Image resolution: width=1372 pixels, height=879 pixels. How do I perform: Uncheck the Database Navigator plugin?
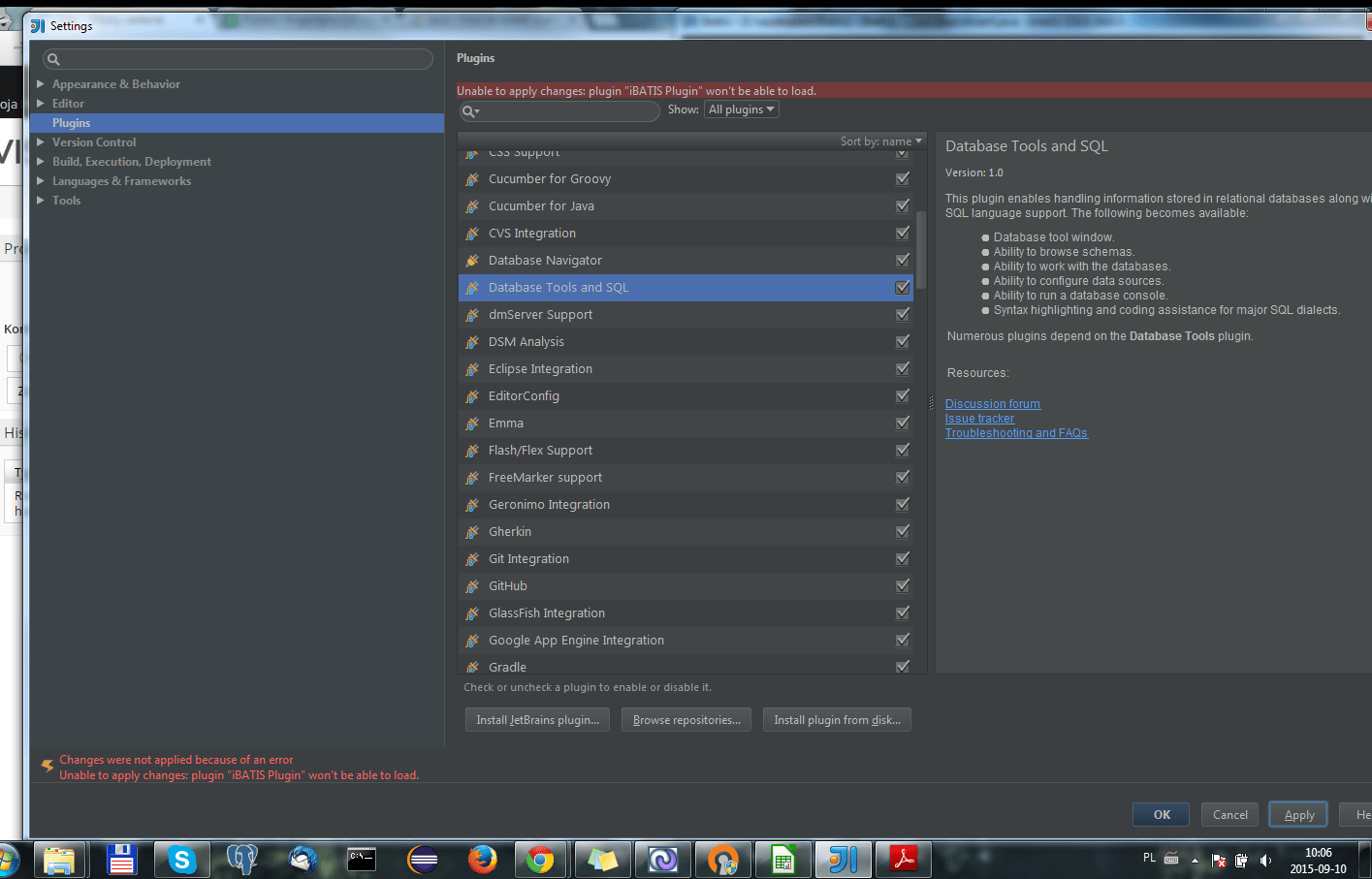pos(903,261)
